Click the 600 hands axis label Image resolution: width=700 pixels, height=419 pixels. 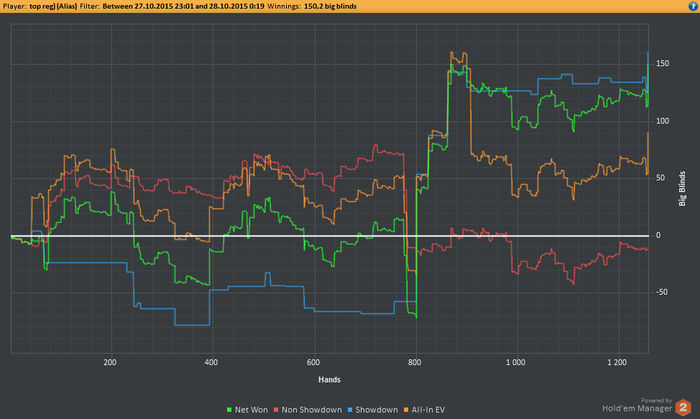(x=313, y=362)
